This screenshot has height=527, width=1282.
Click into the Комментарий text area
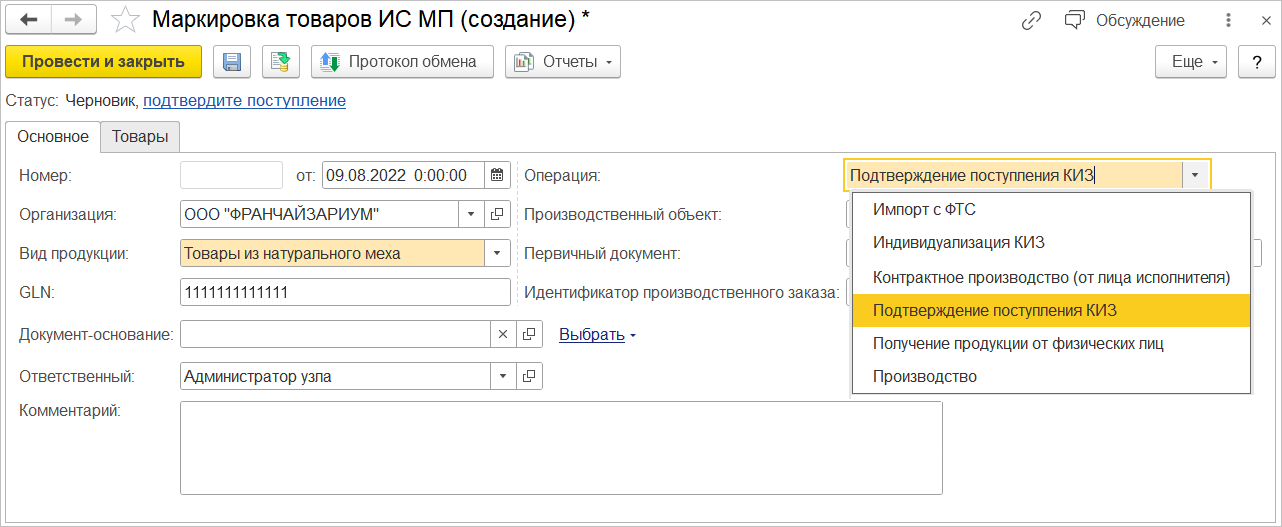[561, 448]
